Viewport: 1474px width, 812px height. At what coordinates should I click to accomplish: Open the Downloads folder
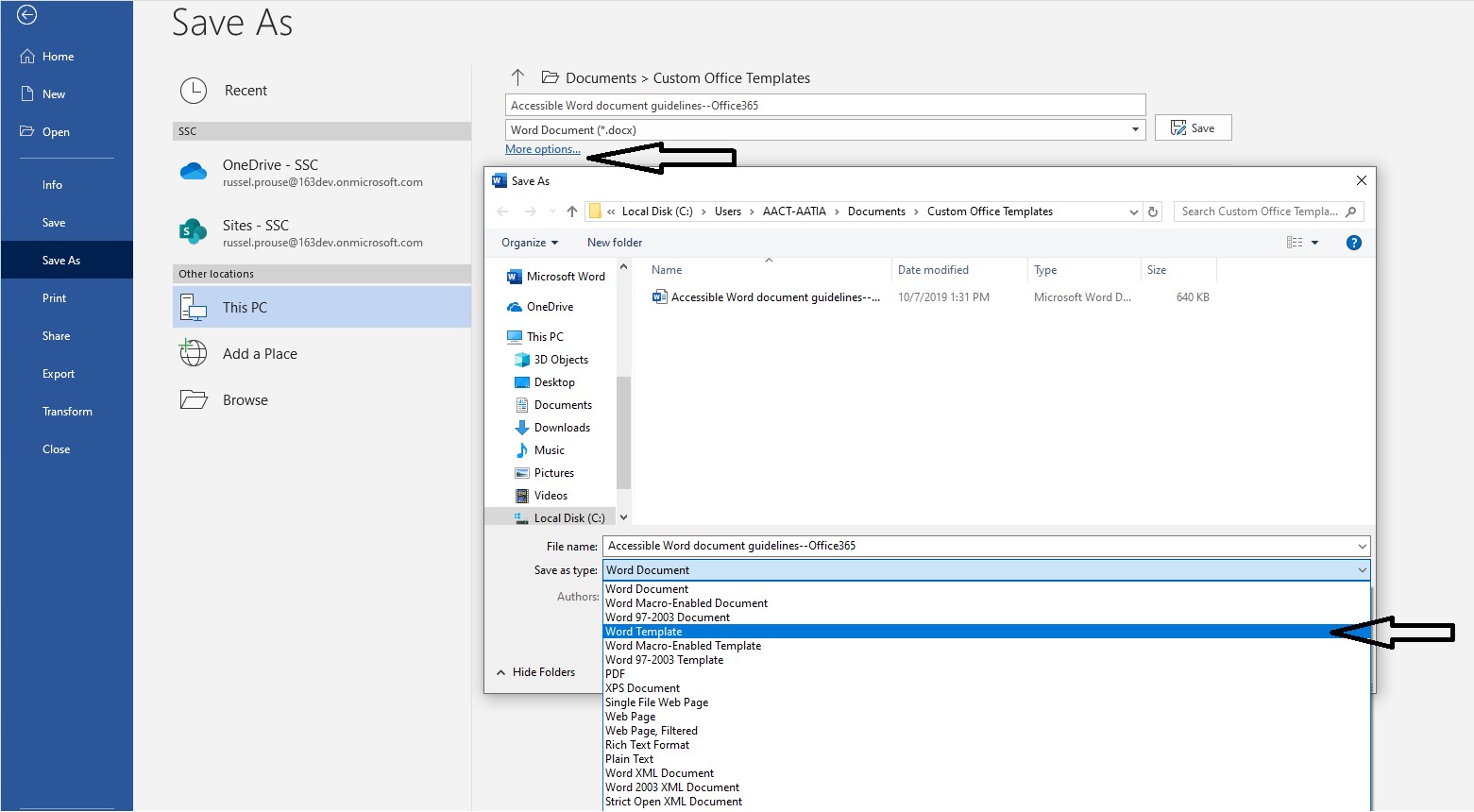(x=560, y=427)
